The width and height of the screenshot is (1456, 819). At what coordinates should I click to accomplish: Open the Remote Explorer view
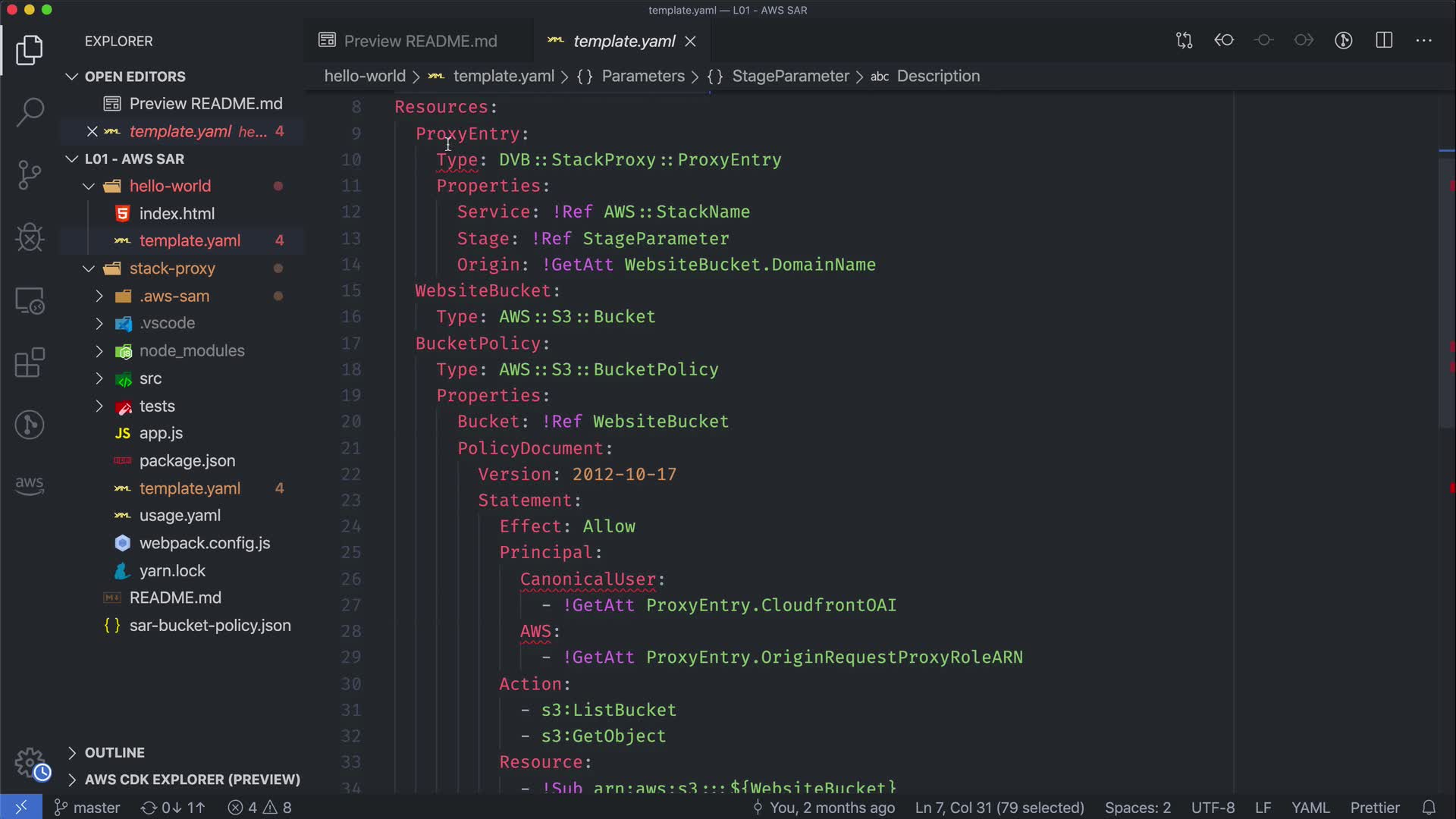click(x=30, y=301)
